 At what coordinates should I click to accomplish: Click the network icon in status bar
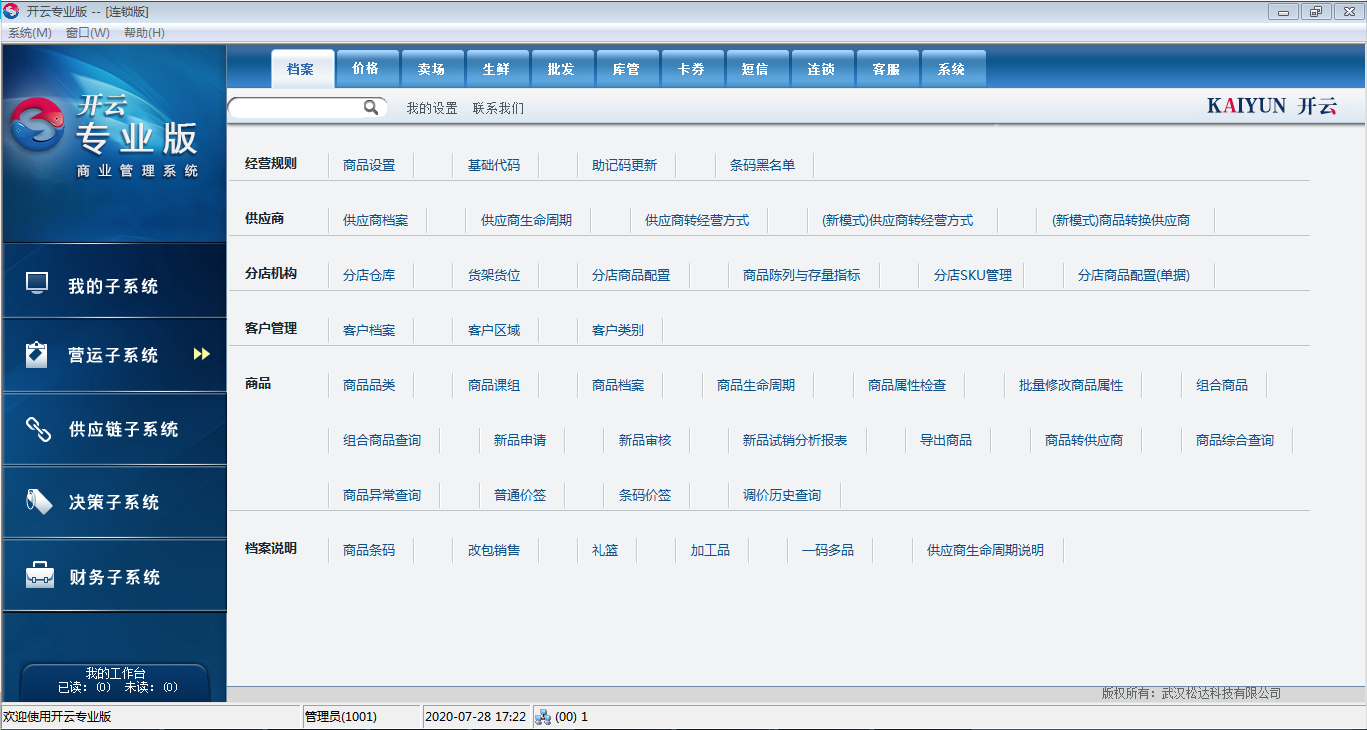coord(543,716)
